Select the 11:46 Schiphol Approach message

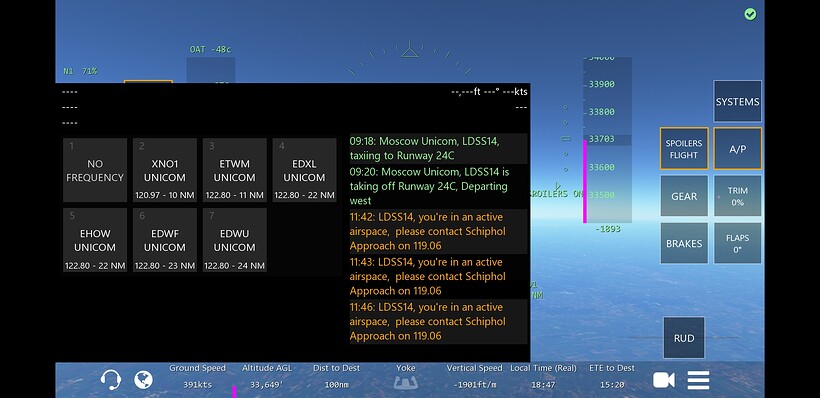click(438, 321)
